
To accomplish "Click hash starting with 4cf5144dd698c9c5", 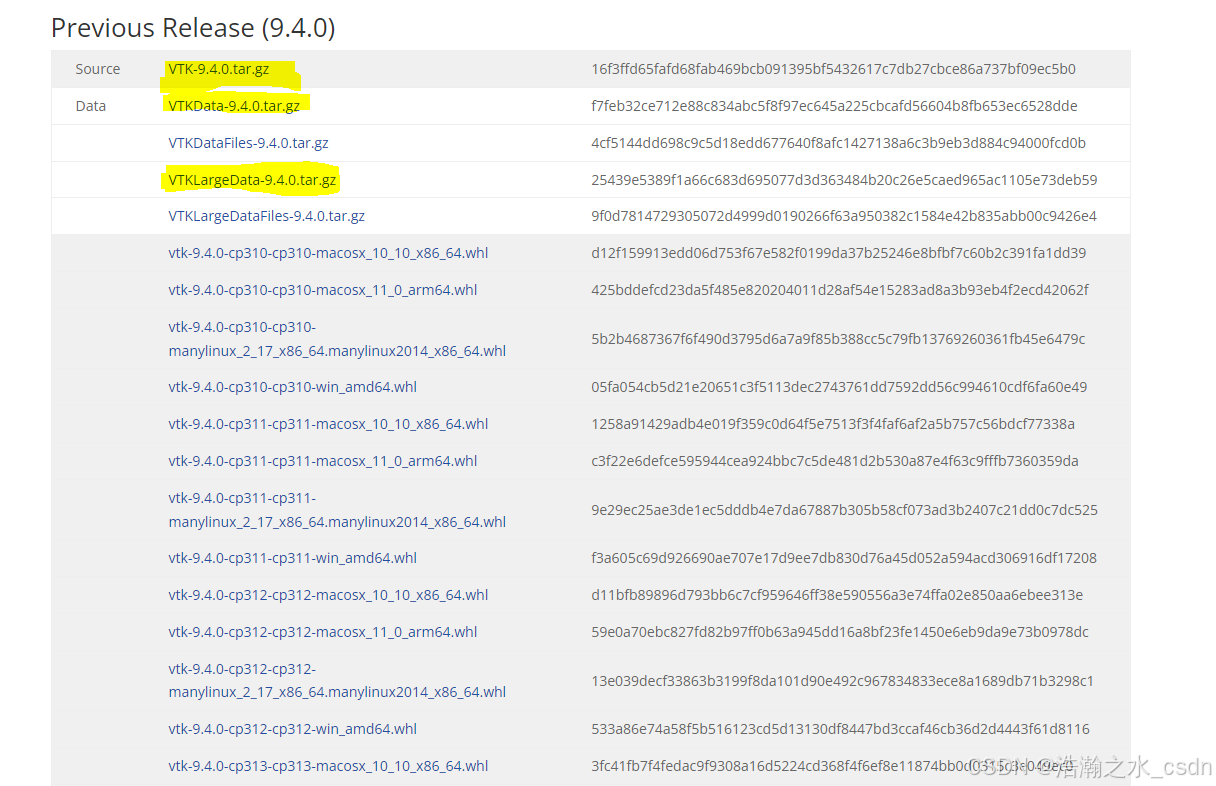I will coord(838,143).
